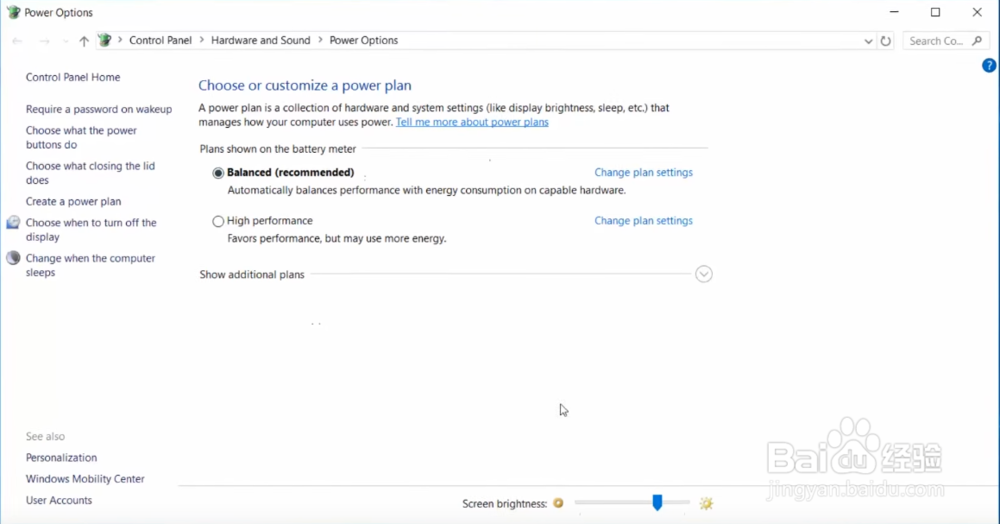This screenshot has height=524, width=1000.
Task: Open the address bar history dropdown
Action: 868,41
